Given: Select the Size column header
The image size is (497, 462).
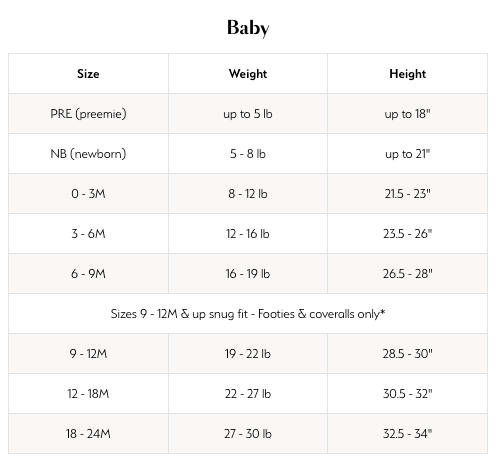Looking at the screenshot, I should [x=88, y=74].
